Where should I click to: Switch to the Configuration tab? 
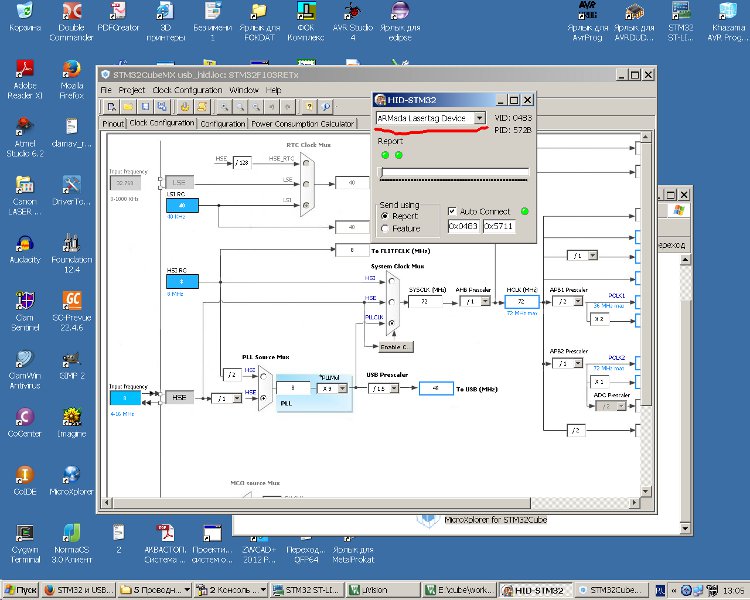pyautogui.click(x=222, y=123)
